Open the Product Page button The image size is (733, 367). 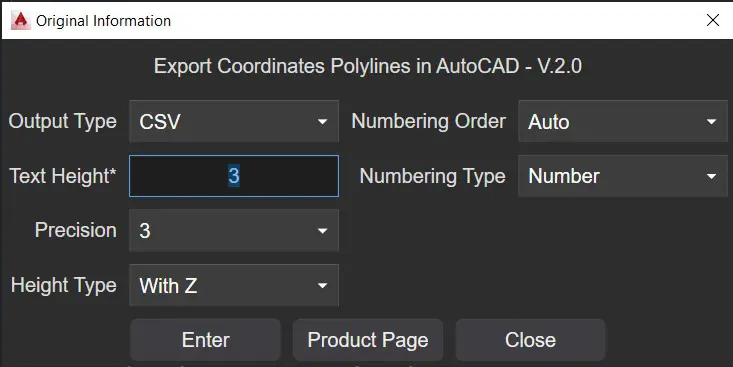coord(368,340)
